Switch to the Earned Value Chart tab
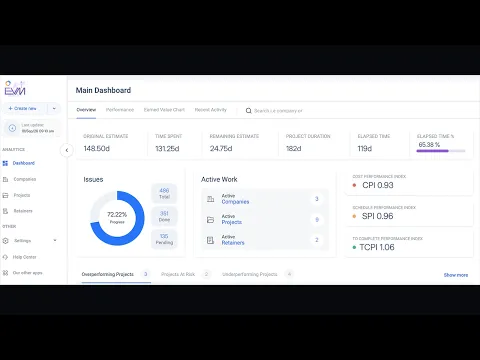Viewport: 480px width, 360px height. (164, 110)
